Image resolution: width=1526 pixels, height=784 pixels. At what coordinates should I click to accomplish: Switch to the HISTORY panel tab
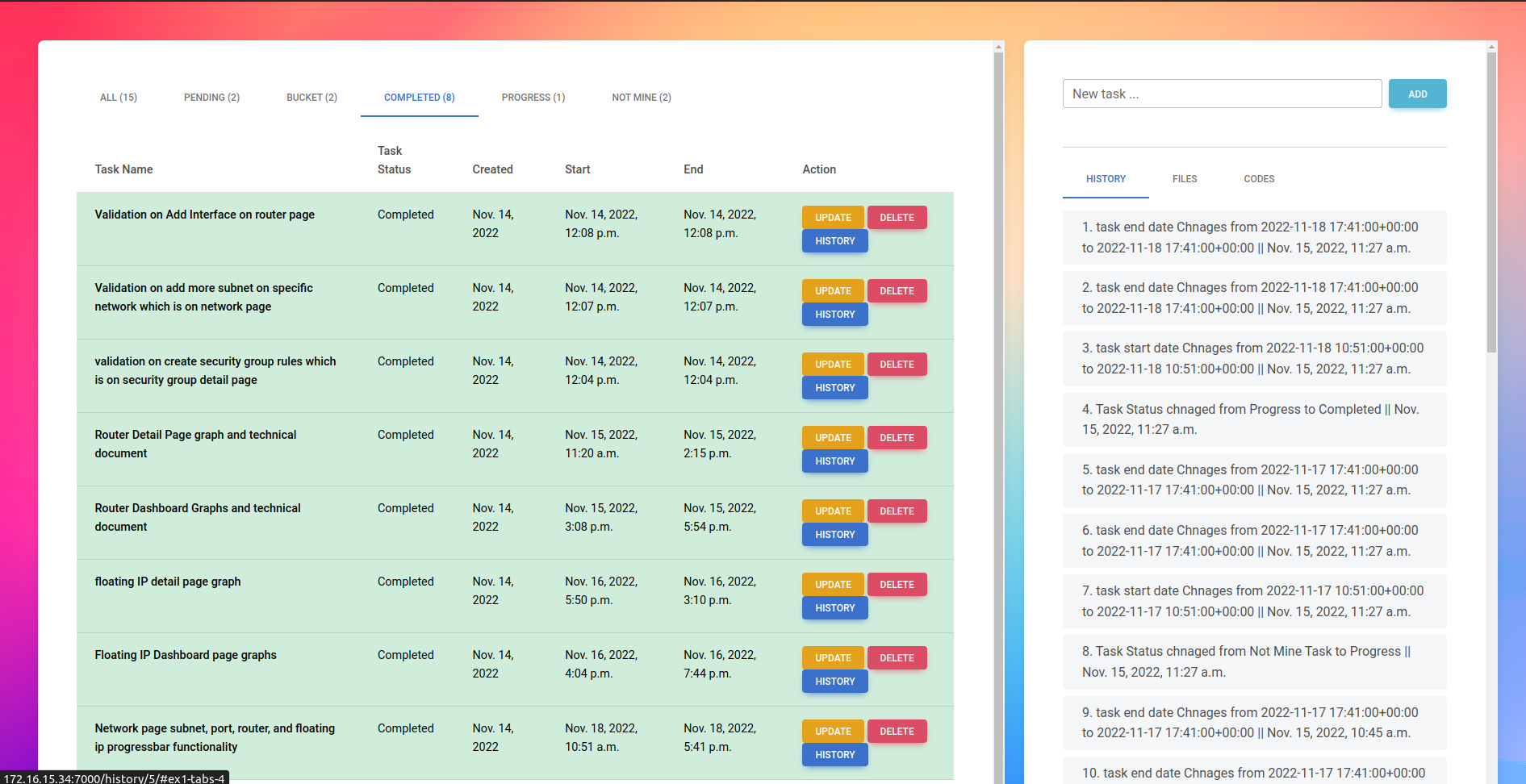[x=1106, y=179]
